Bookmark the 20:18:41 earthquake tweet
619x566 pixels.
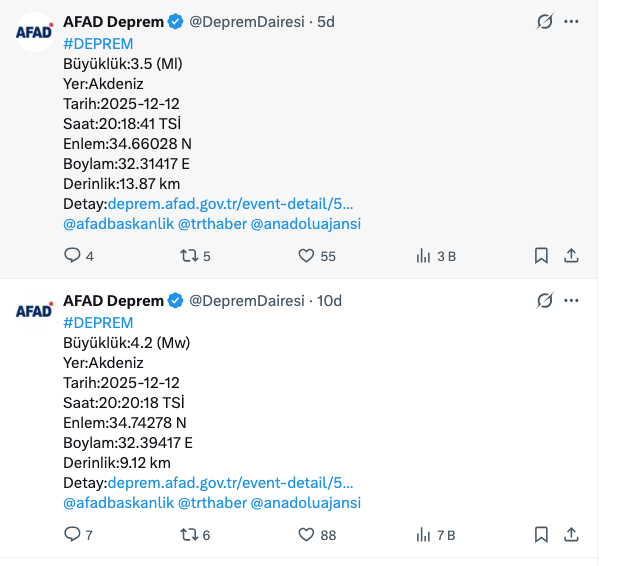pyautogui.click(x=541, y=256)
